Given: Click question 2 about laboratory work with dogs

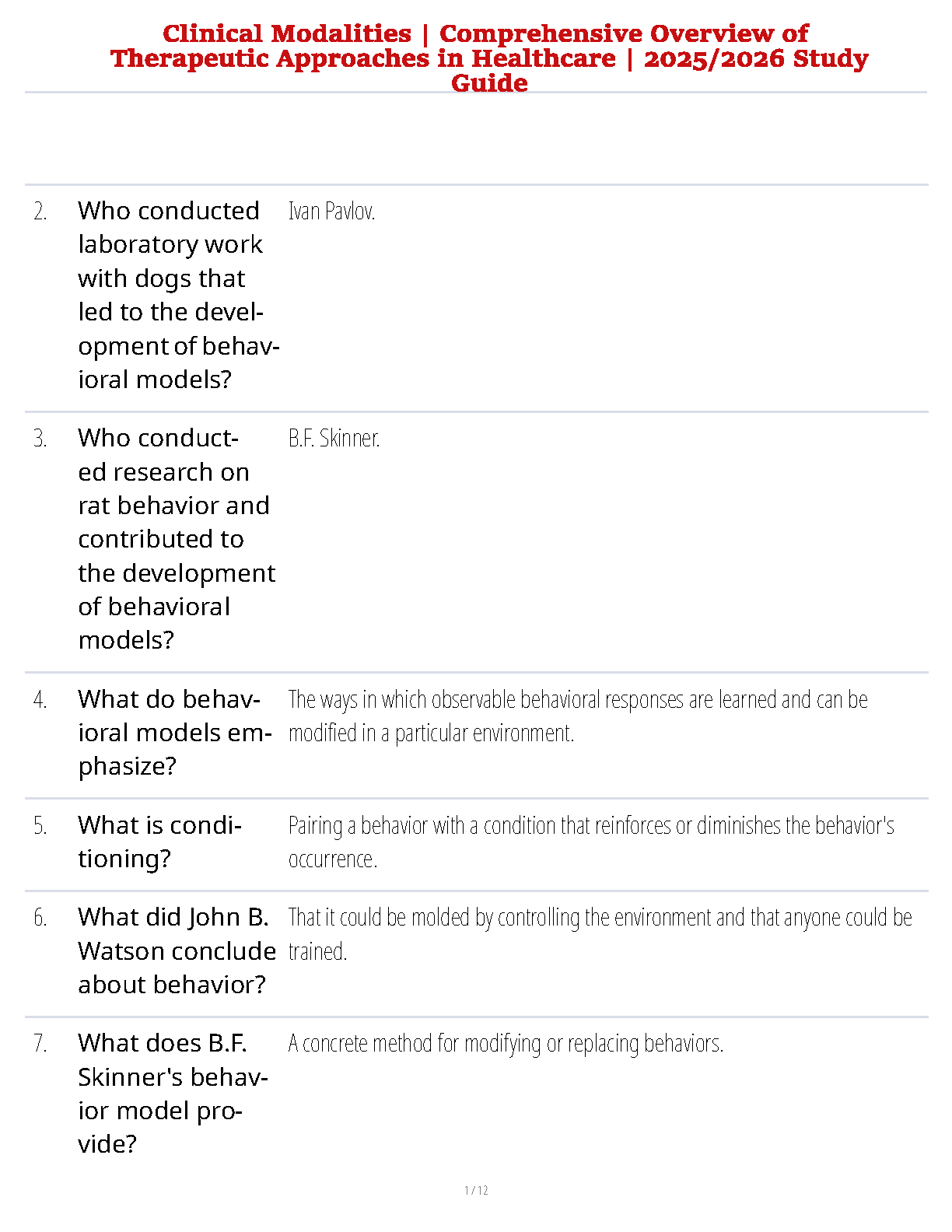Looking at the screenshot, I should (x=177, y=295).
